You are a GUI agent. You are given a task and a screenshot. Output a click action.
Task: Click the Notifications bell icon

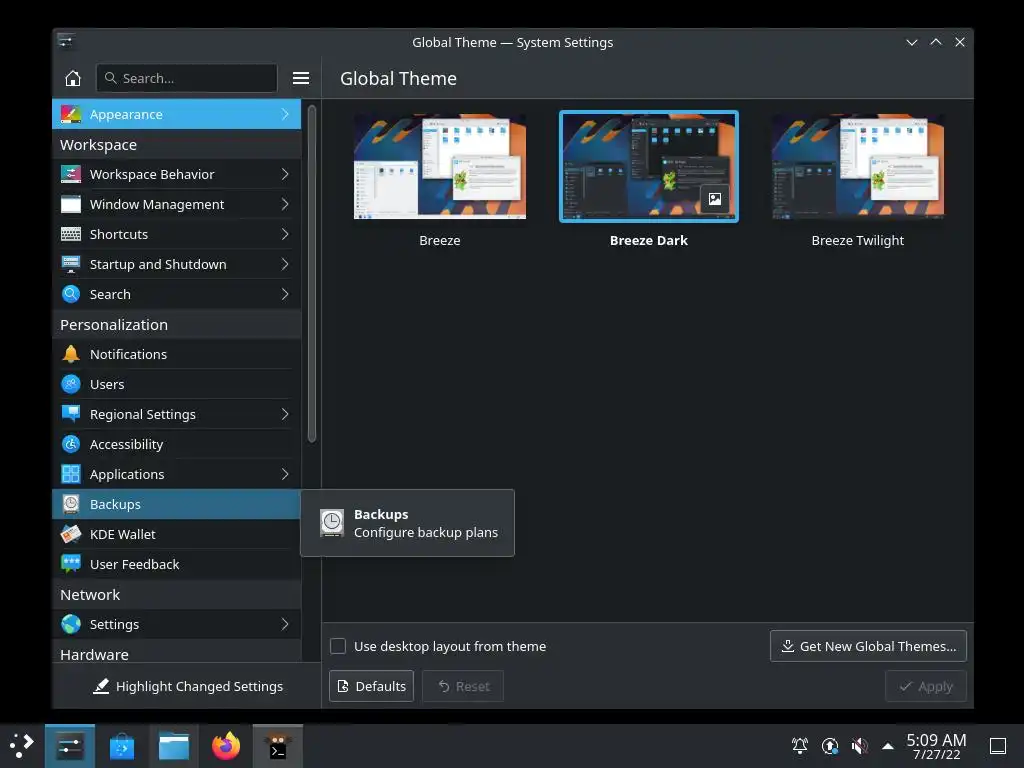(x=71, y=354)
